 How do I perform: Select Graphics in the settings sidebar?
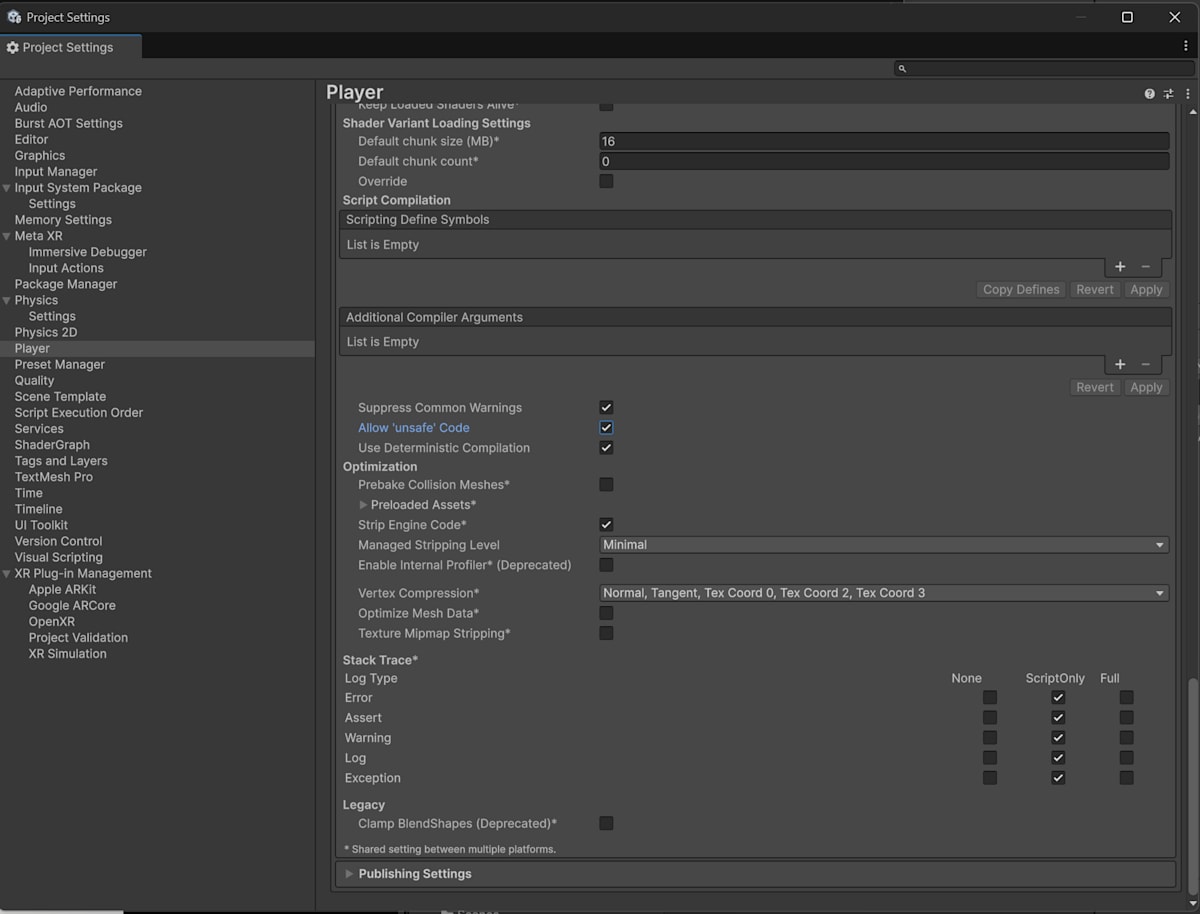(40, 156)
